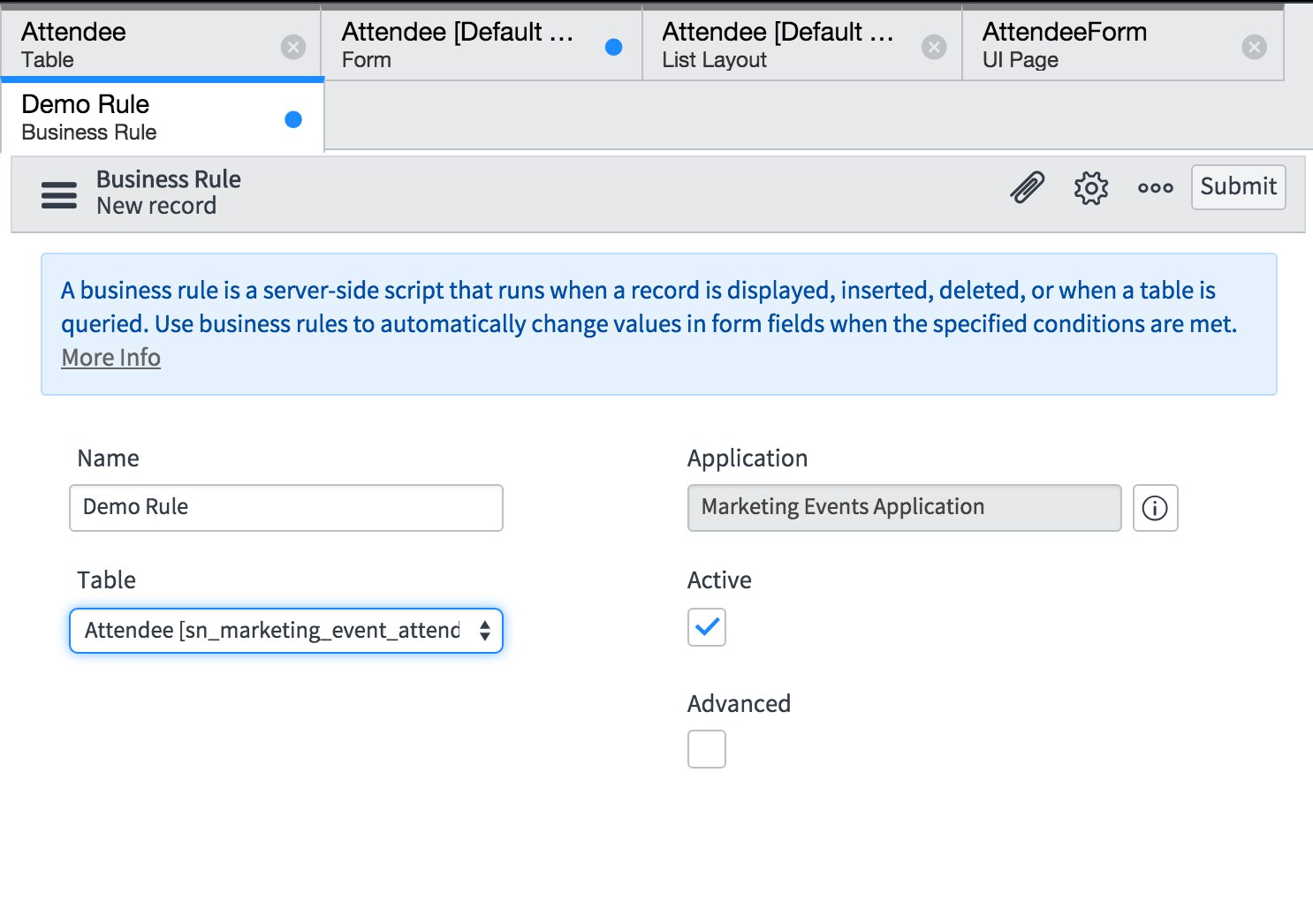This screenshot has height=924, width=1313.
Task: Click the Application info icon
Action: click(1155, 508)
